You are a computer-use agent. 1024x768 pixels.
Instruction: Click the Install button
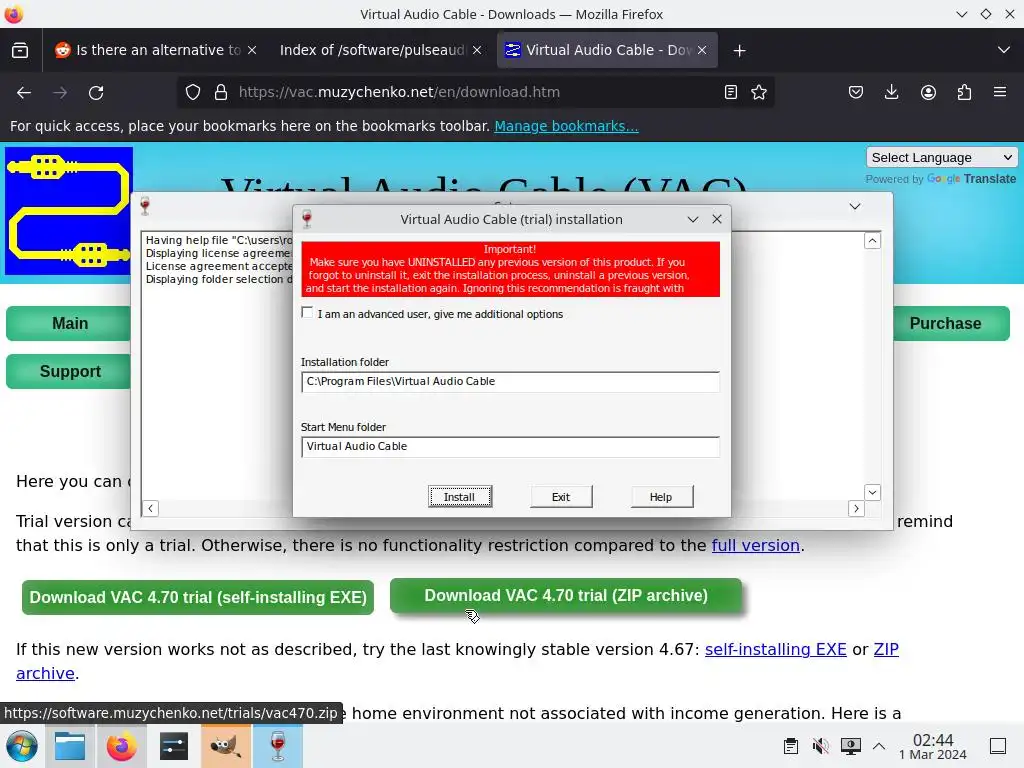(x=460, y=497)
